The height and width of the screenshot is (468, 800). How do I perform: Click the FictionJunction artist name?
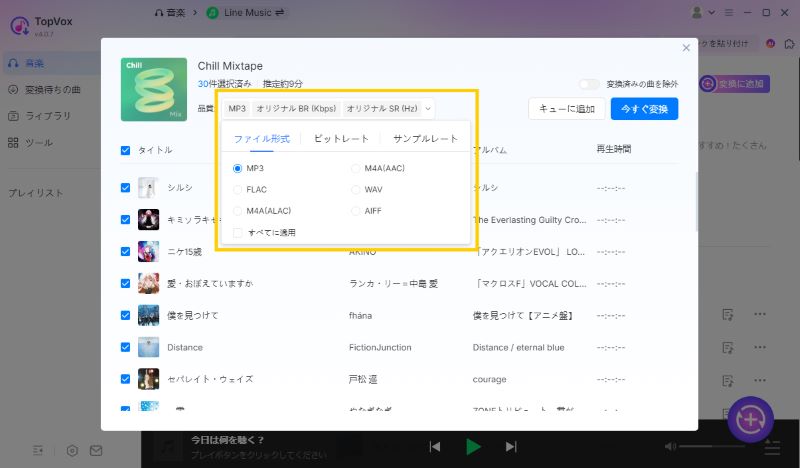[380, 348]
